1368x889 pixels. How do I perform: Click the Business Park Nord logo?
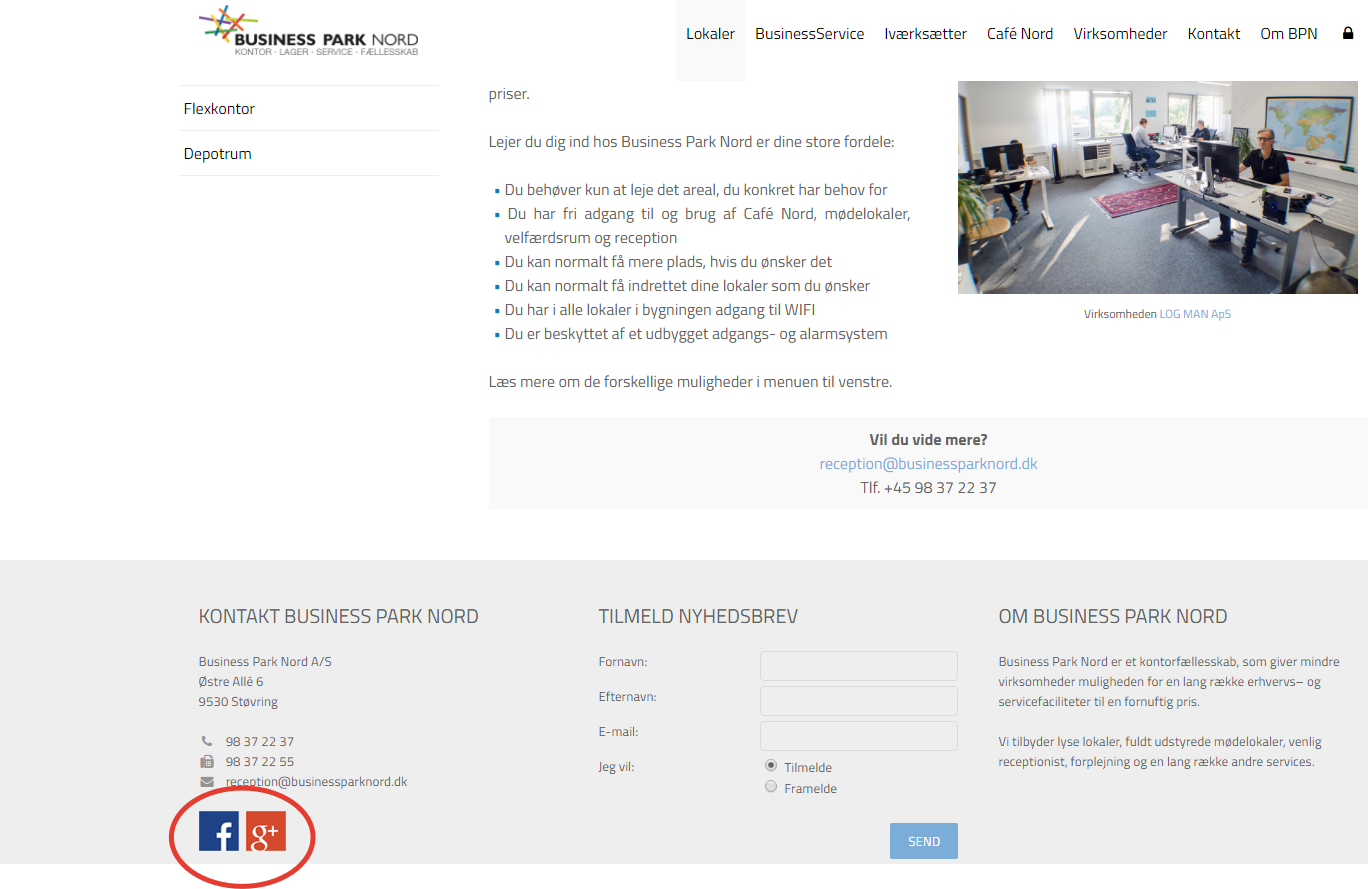[x=308, y=32]
